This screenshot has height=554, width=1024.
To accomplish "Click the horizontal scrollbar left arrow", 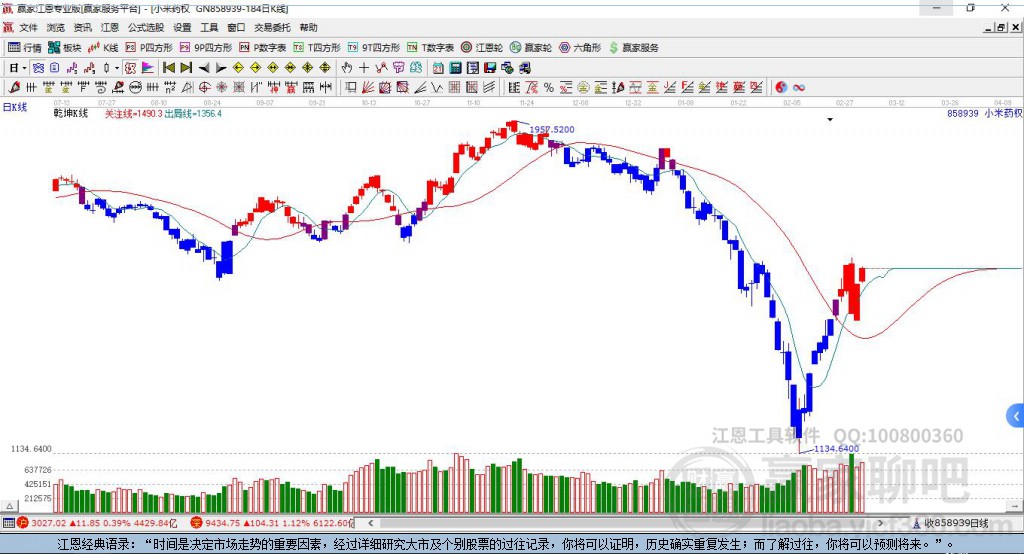I will pyautogui.click(x=371, y=523).
